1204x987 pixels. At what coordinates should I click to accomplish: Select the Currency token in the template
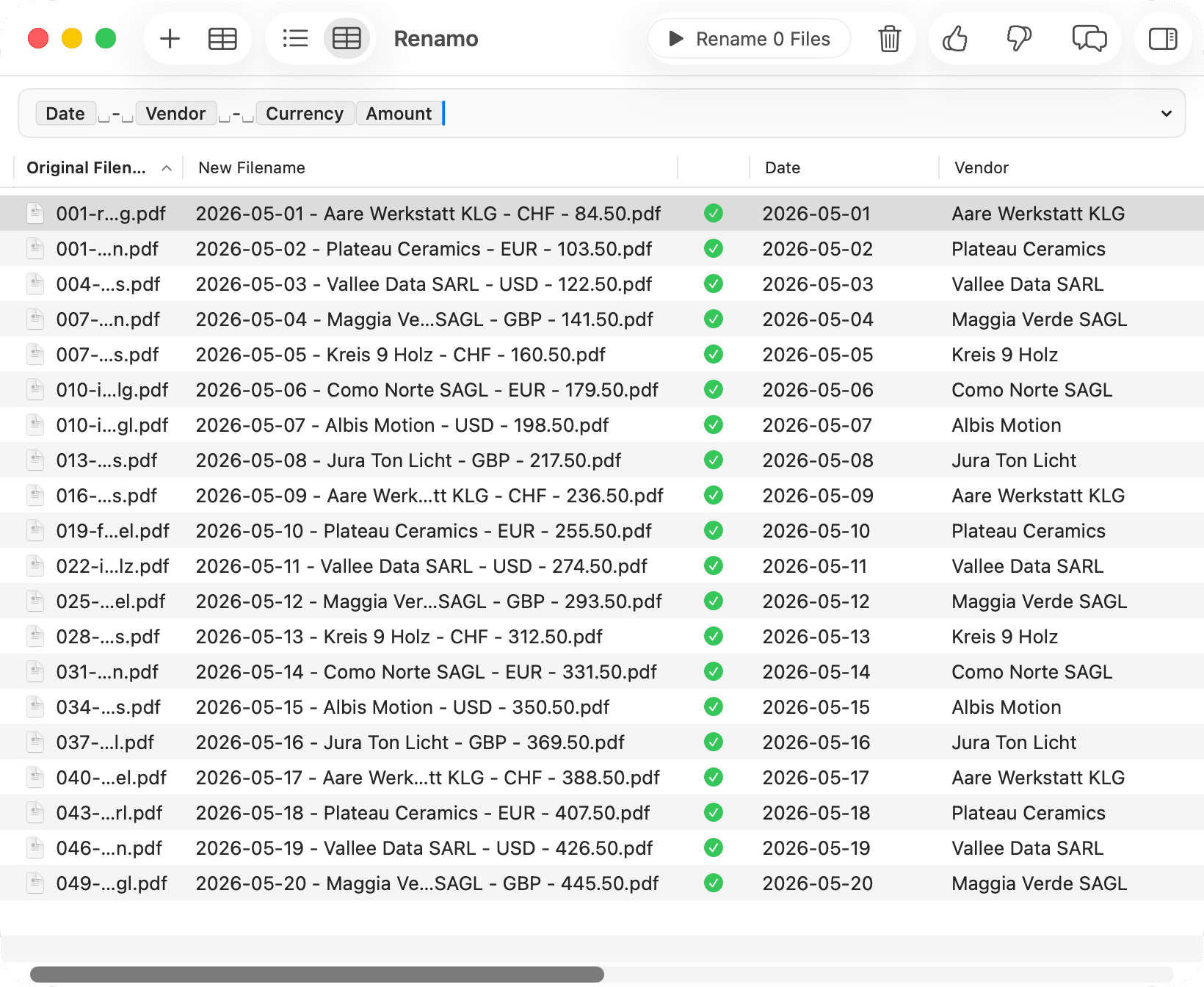pos(305,113)
